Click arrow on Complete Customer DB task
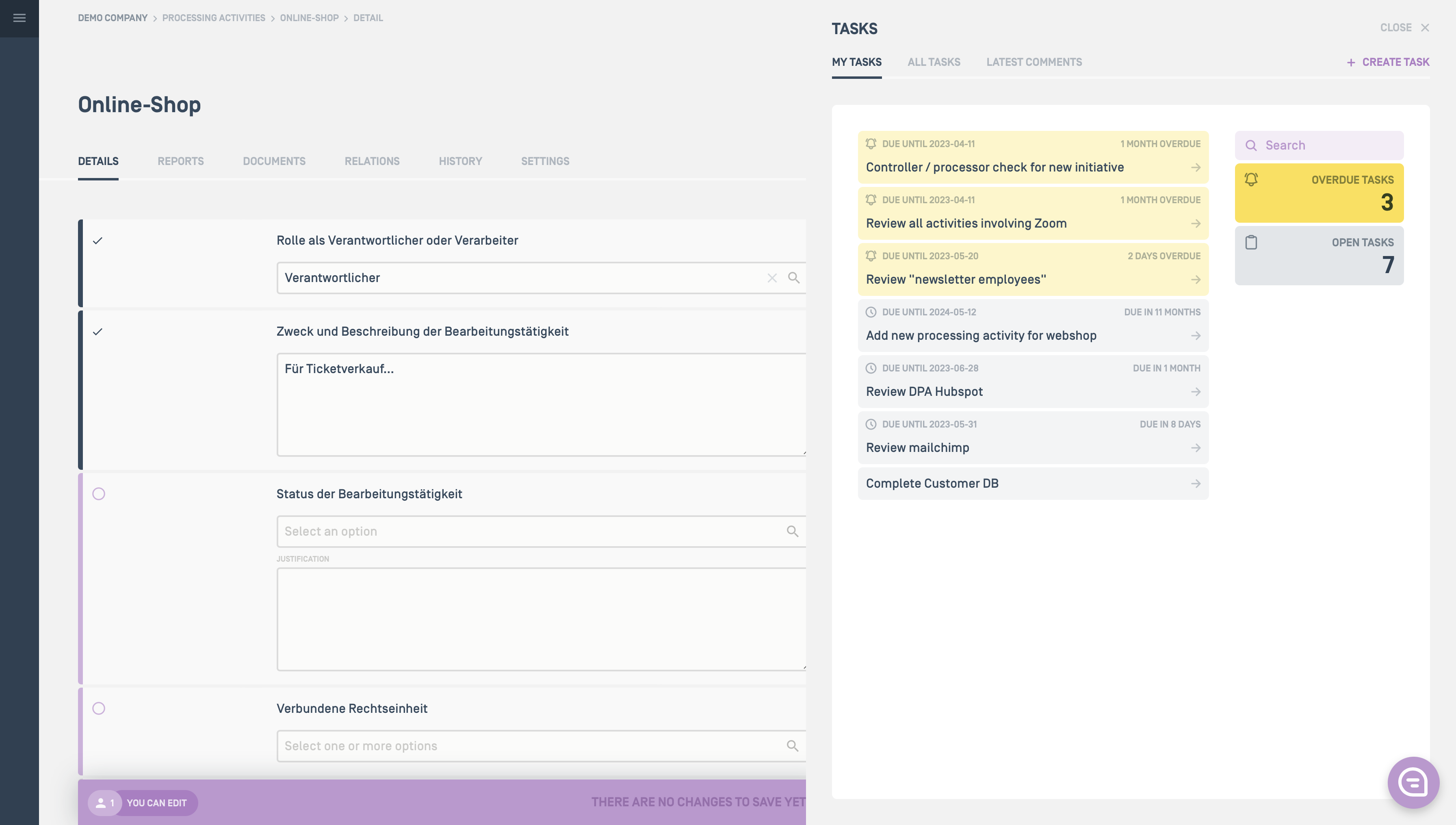The image size is (1456, 825). click(x=1196, y=483)
